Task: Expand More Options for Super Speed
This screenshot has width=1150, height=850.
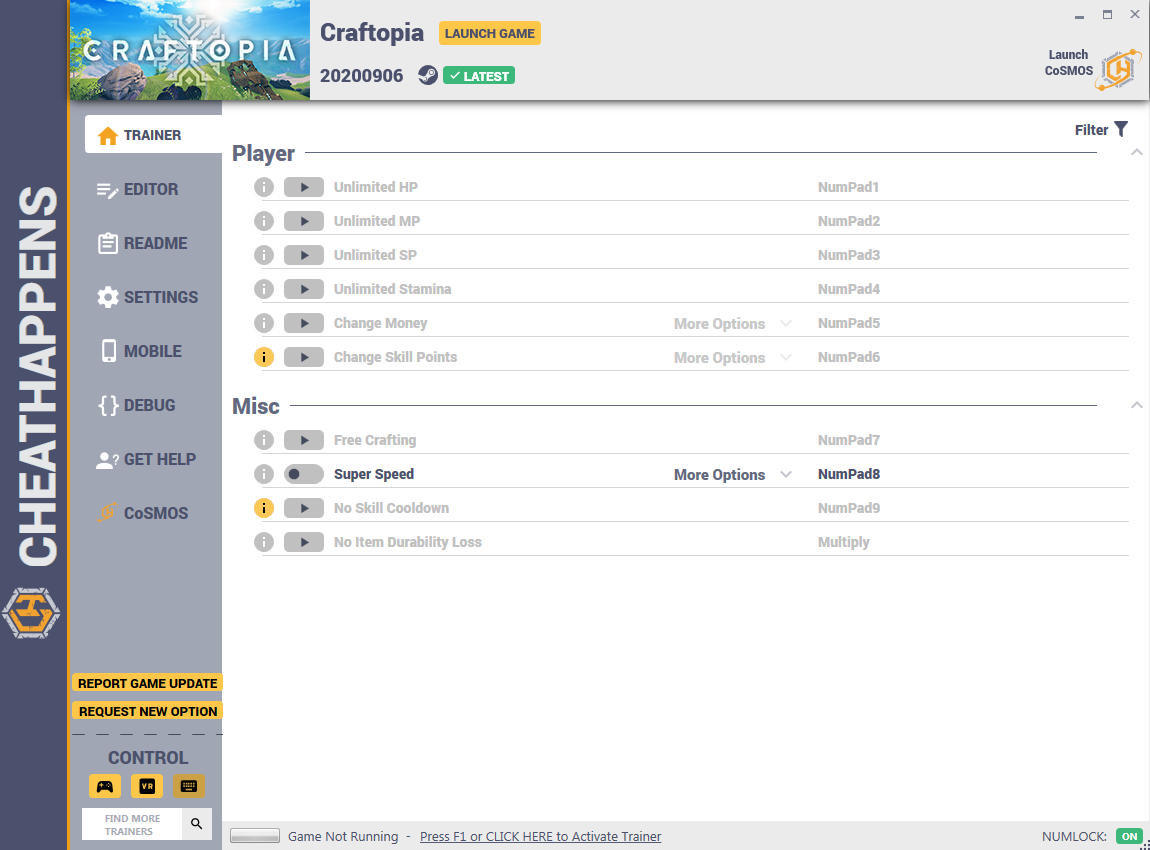Action: pyautogui.click(x=733, y=475)
